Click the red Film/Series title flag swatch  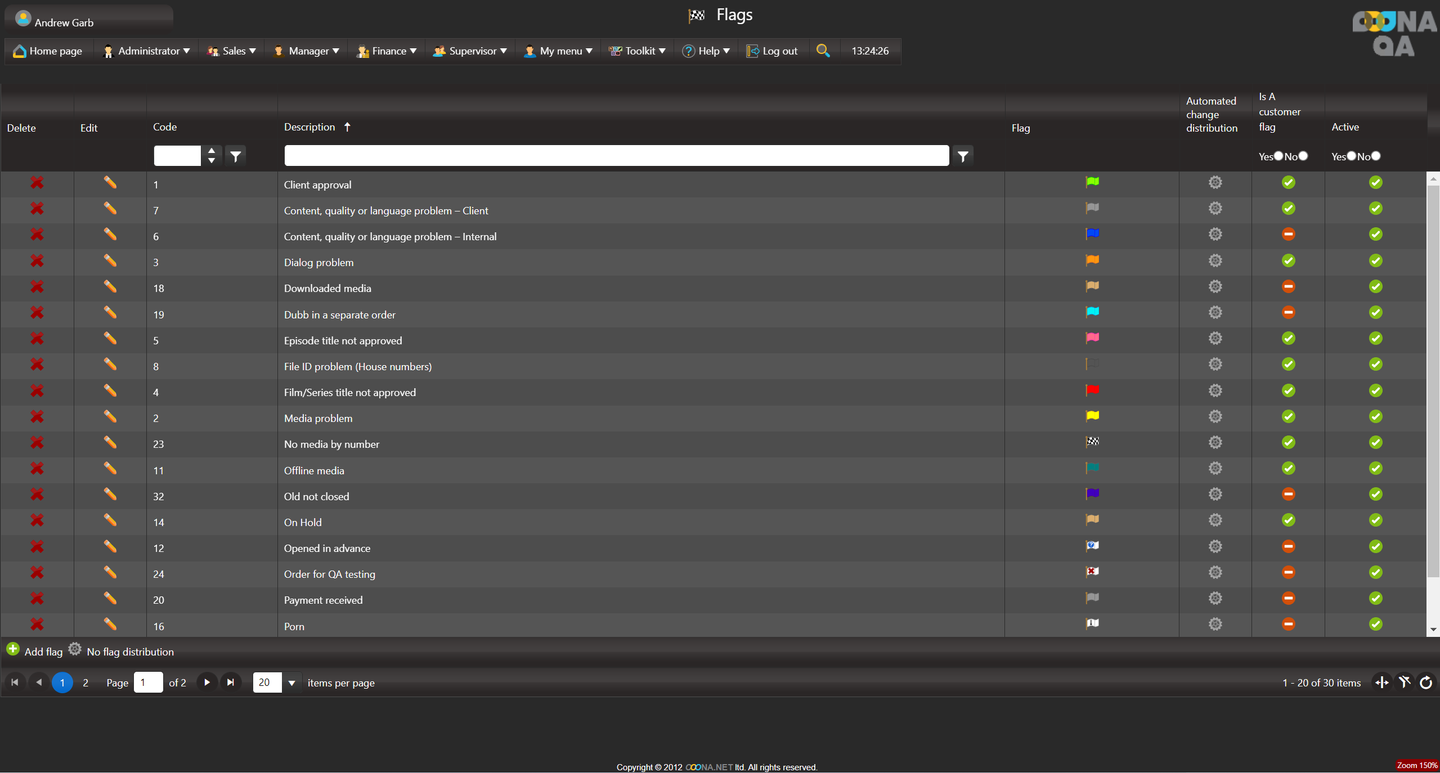(1092, 391)
